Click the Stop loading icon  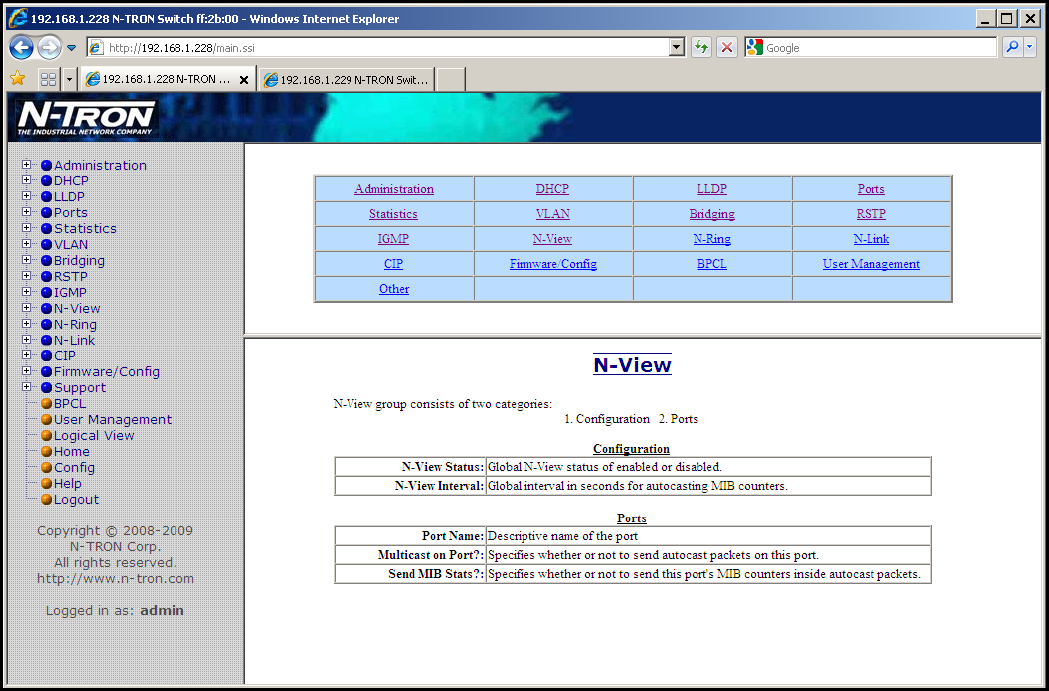click(727, 47)
